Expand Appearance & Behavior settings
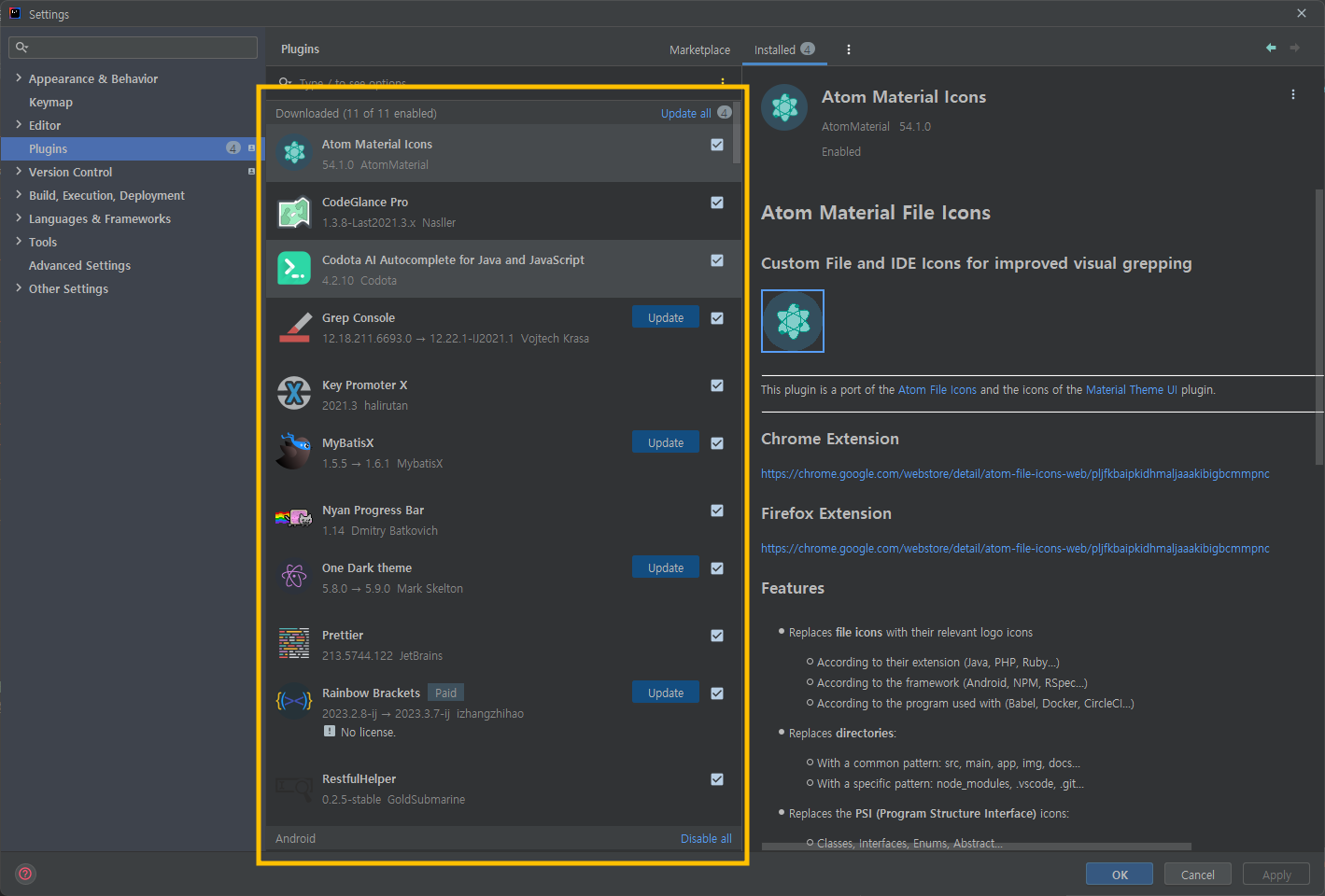1325x896 pixels. [19, 78]
